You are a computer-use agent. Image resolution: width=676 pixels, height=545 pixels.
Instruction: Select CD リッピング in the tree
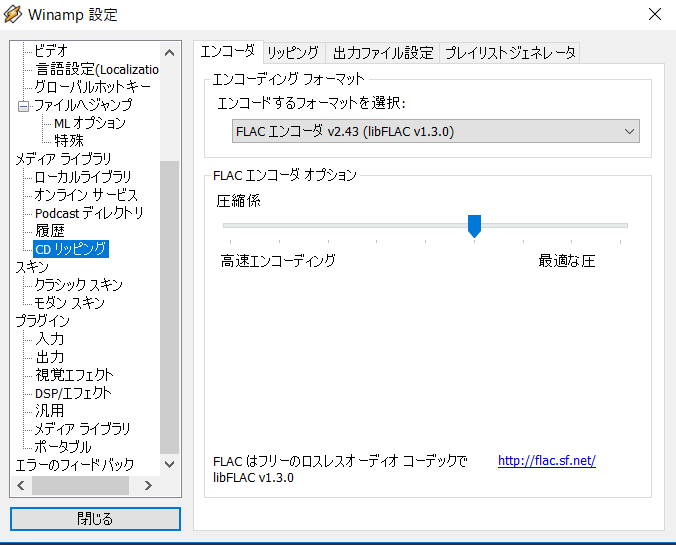coord(71,249)
